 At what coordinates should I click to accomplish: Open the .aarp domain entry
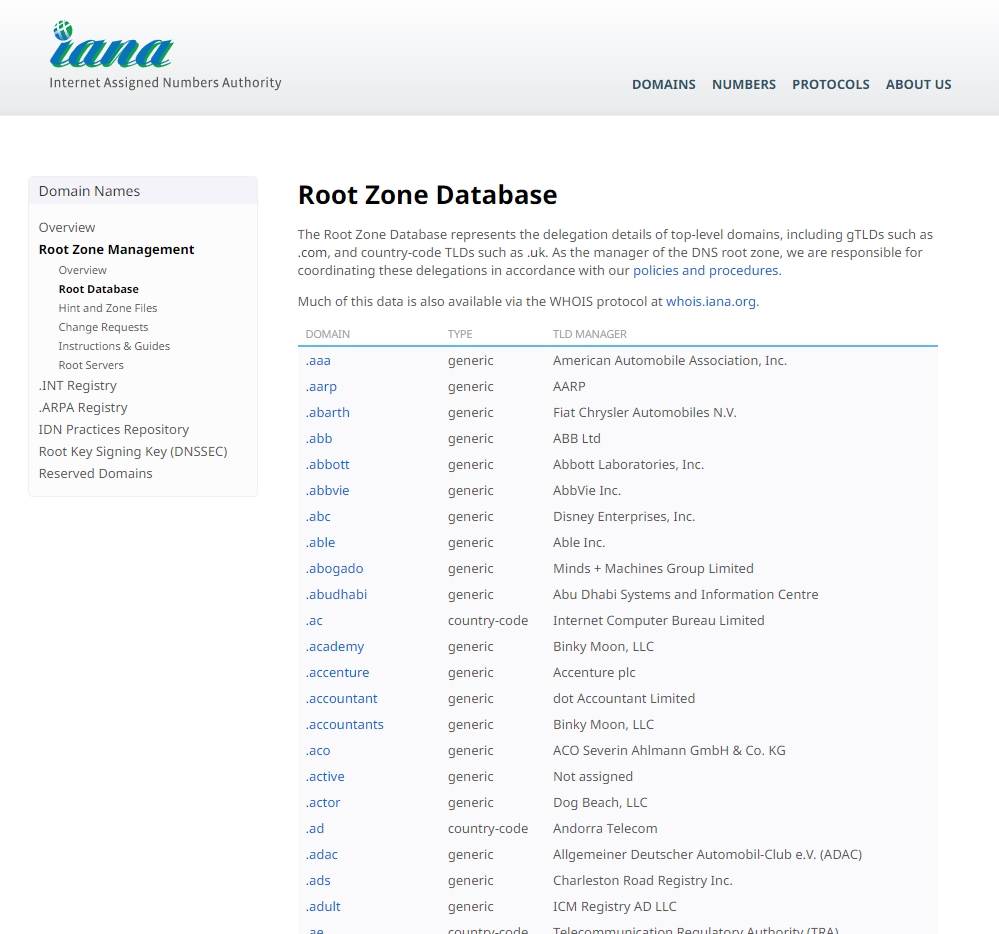tap(321, 387)
